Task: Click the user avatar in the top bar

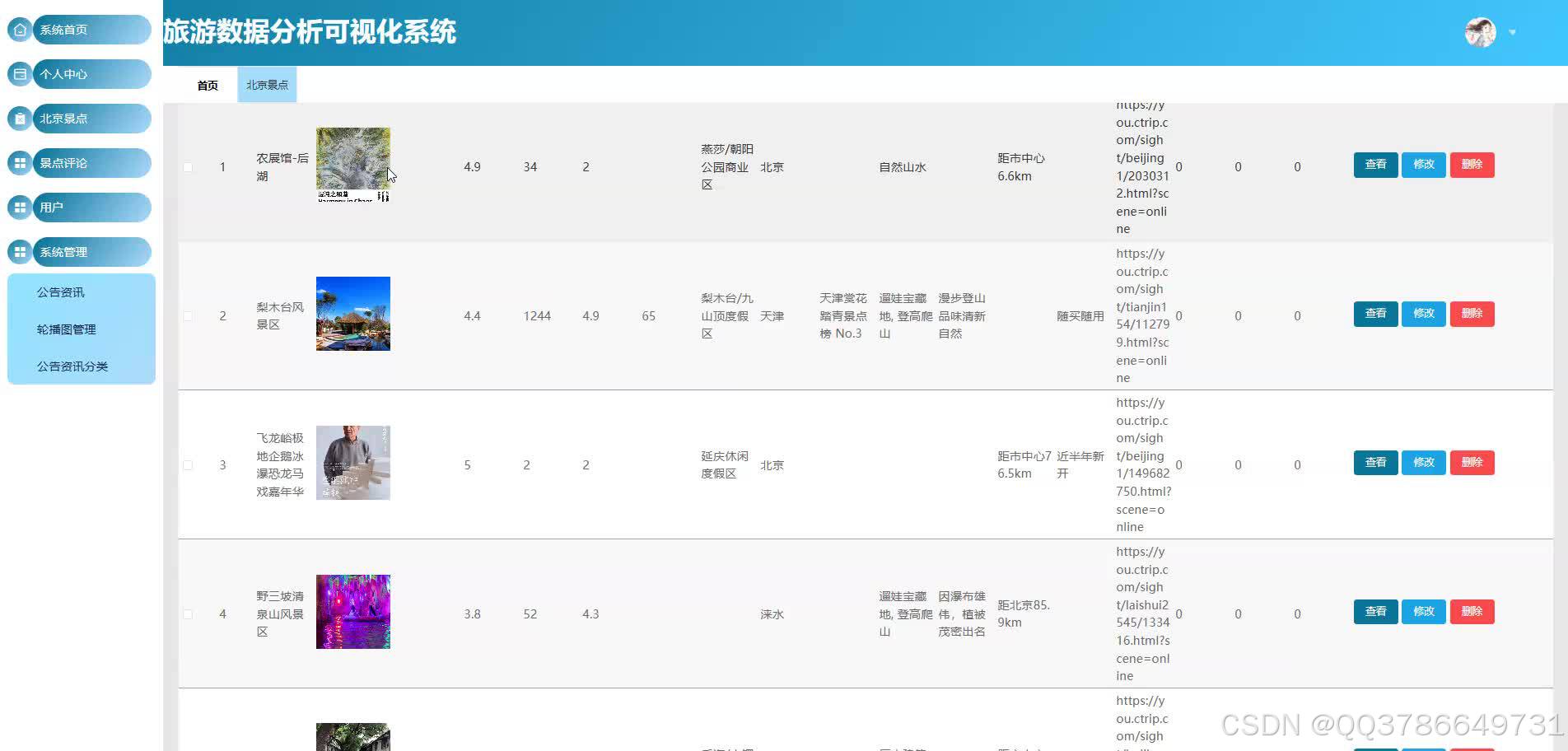Action: click(1479, 32)
